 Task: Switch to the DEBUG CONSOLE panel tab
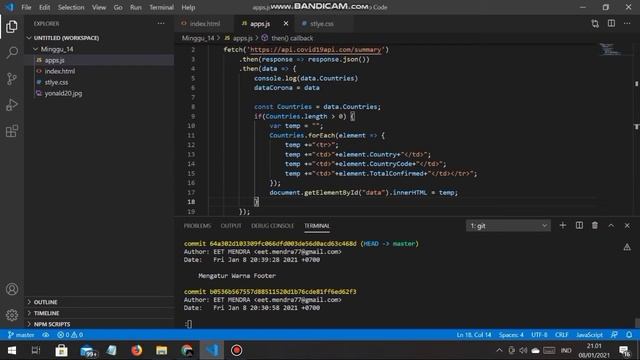tap(273, 226)
